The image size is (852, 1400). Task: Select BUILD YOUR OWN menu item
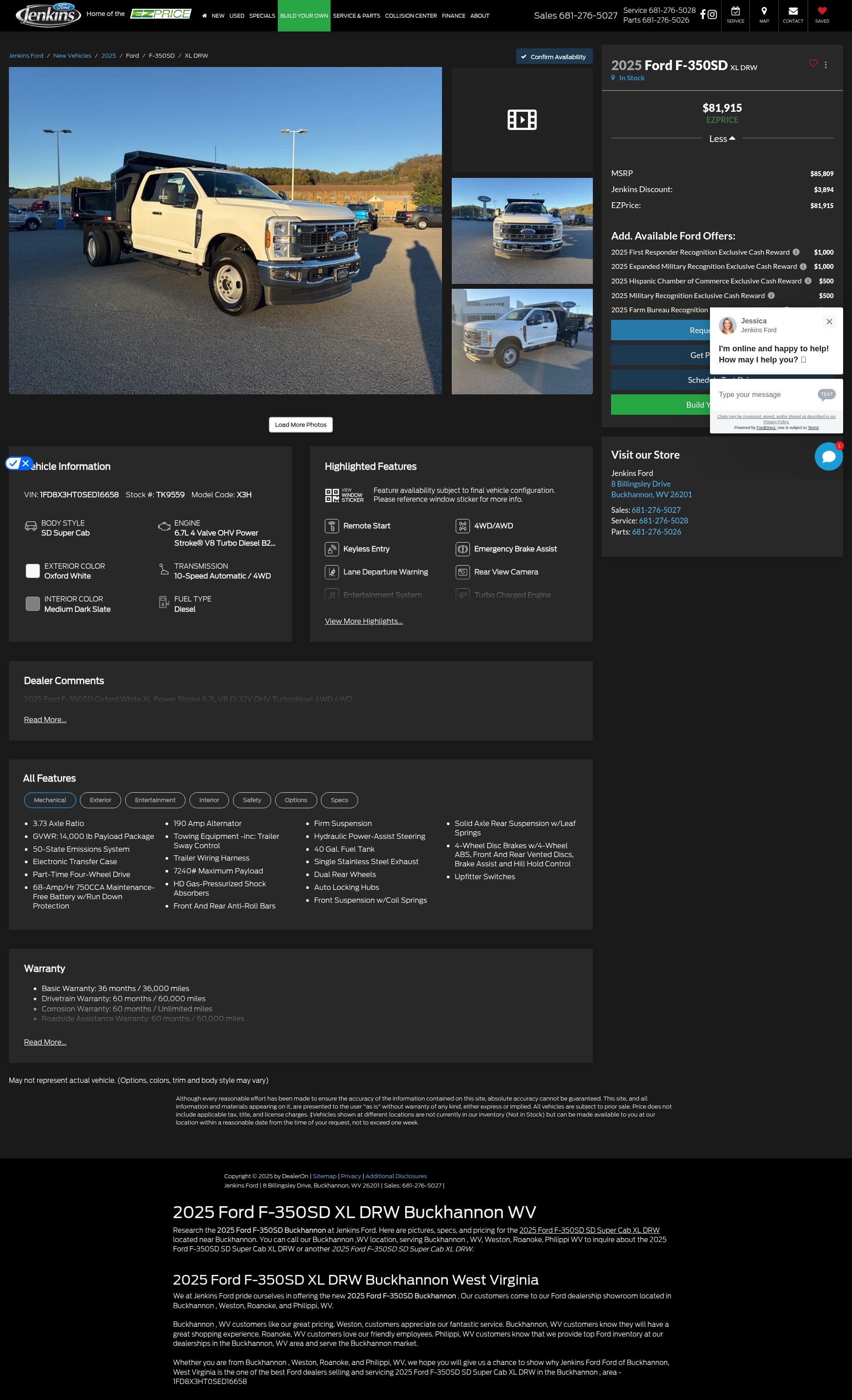304,16
